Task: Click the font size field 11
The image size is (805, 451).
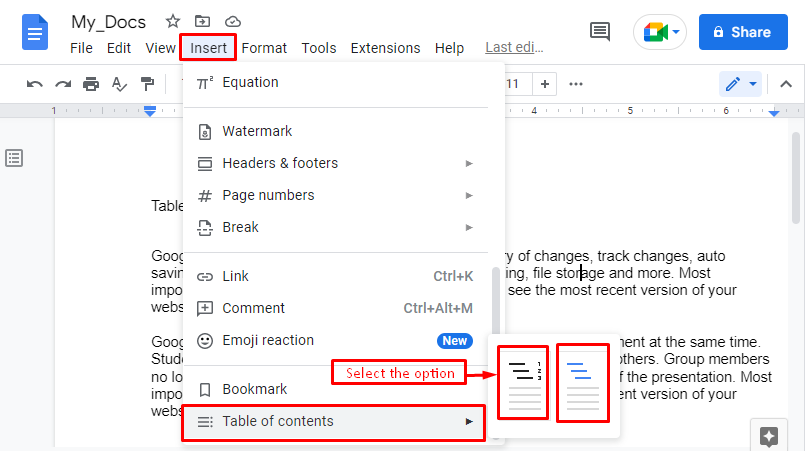Action: pyautogui.click(x=516, y=84)
